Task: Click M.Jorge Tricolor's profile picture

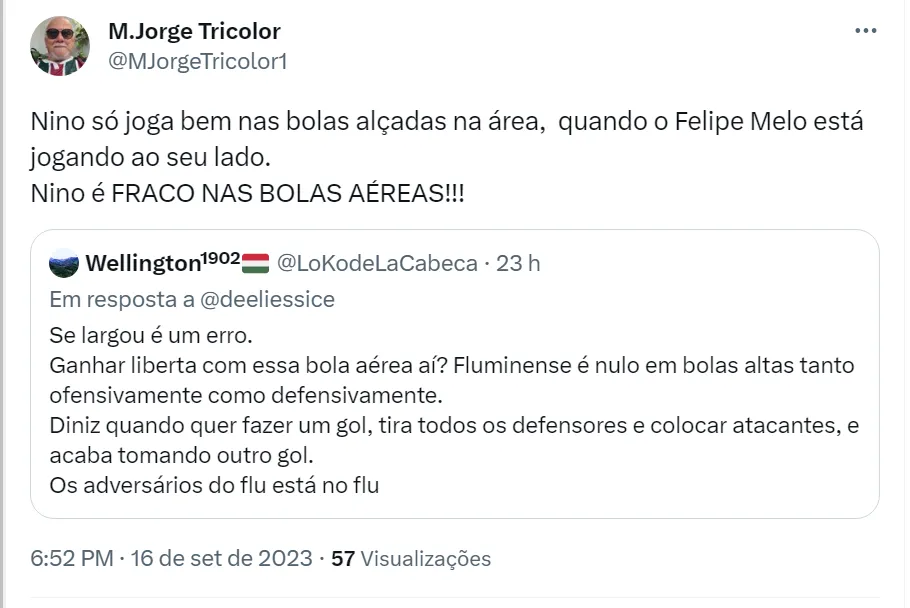Action: pyautogui.click(x=60, y=47)
